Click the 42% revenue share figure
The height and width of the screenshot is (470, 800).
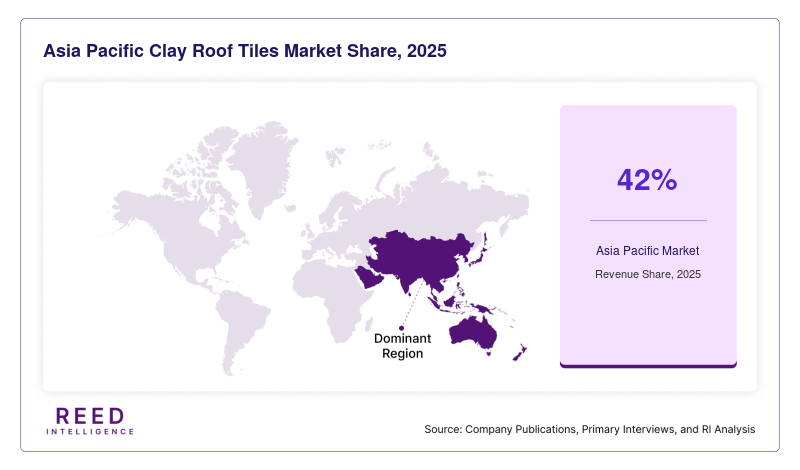pyautogui.click(x=647, y=180)
